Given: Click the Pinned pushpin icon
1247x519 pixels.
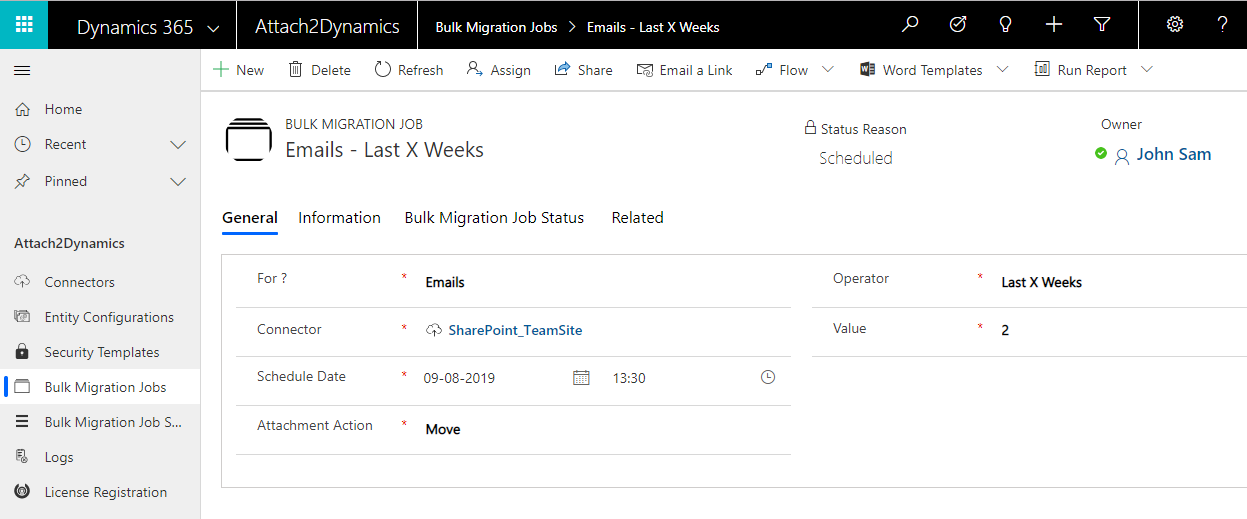Looking at the screenshot, I should [x=22, y=181].
